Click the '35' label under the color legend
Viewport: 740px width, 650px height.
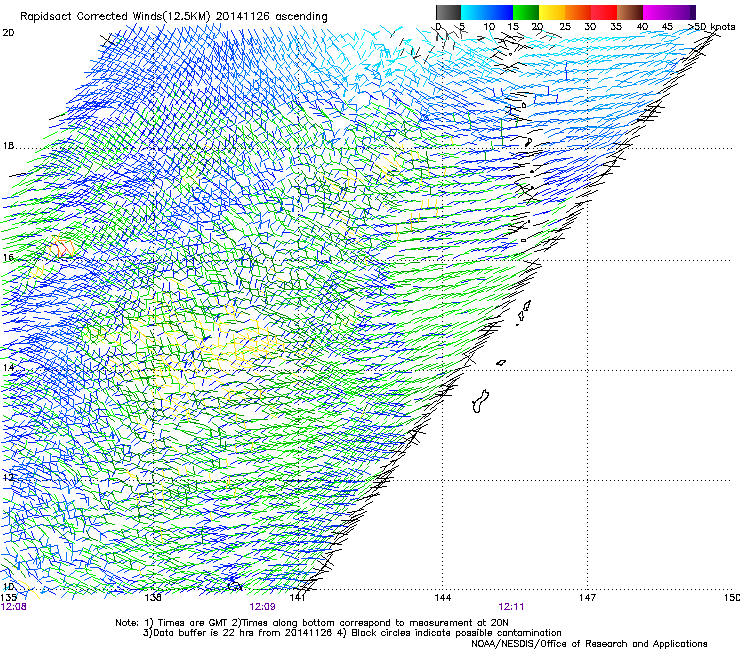(x=616, y=26)
